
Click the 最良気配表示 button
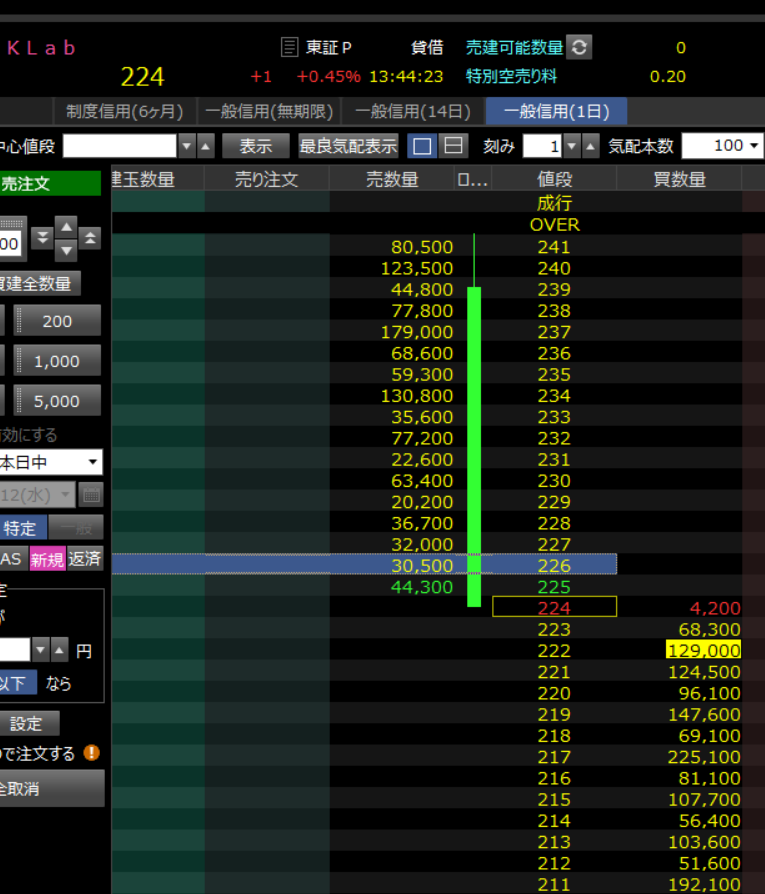[348, 146]
